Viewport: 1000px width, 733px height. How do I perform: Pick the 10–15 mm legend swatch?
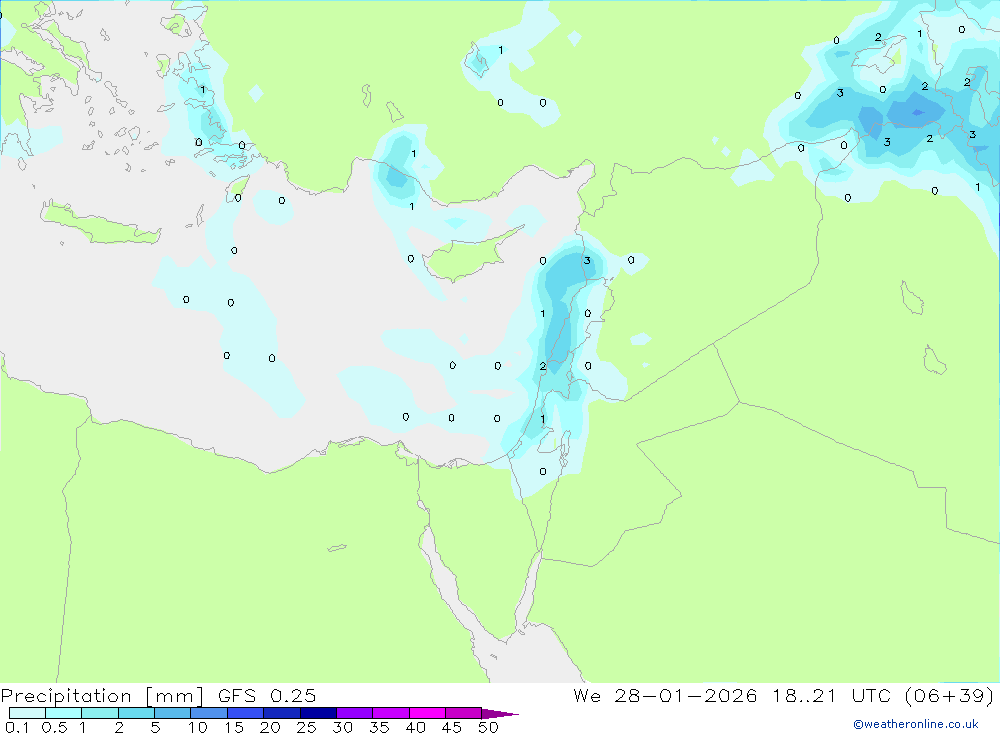point(209,713)
